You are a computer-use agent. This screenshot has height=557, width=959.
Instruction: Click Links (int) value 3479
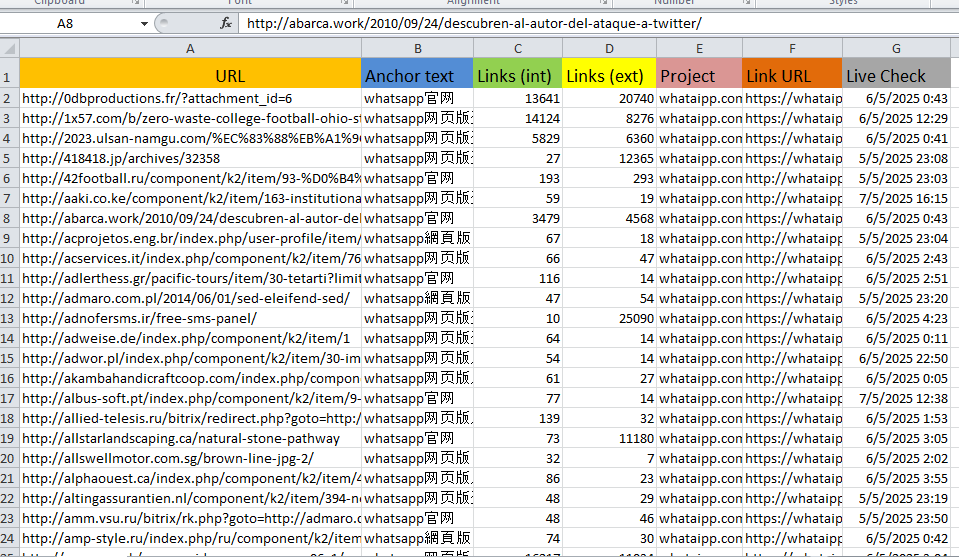click(x=517, y=218)
